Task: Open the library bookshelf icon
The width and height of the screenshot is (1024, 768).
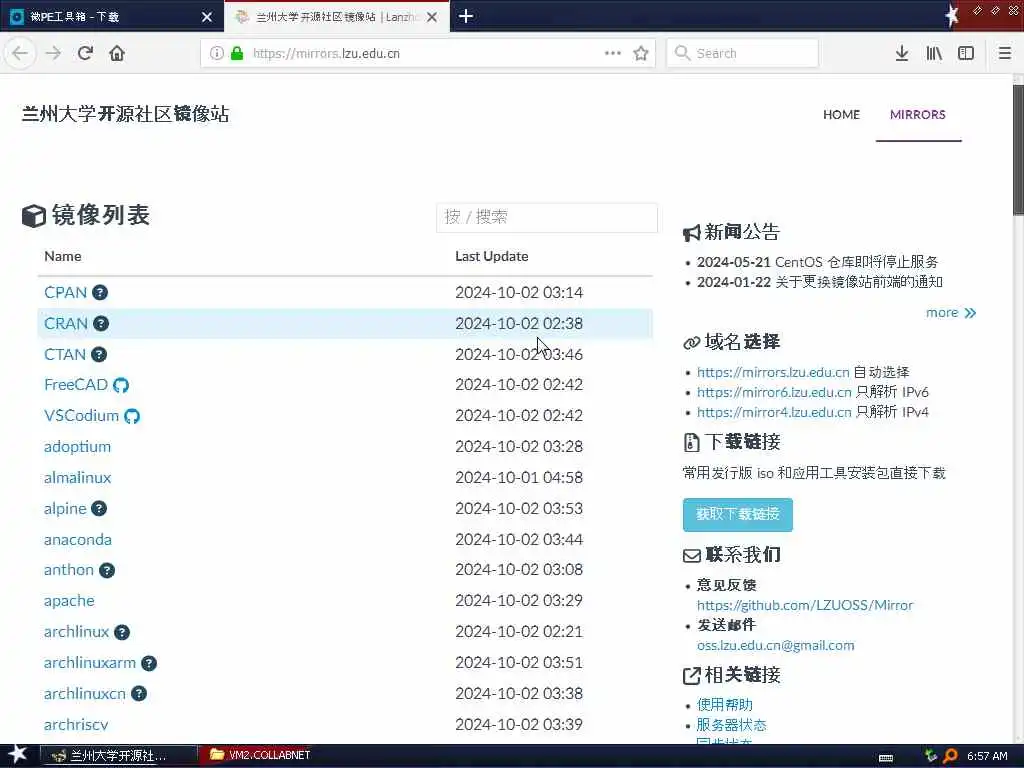Action: [934, 54]
